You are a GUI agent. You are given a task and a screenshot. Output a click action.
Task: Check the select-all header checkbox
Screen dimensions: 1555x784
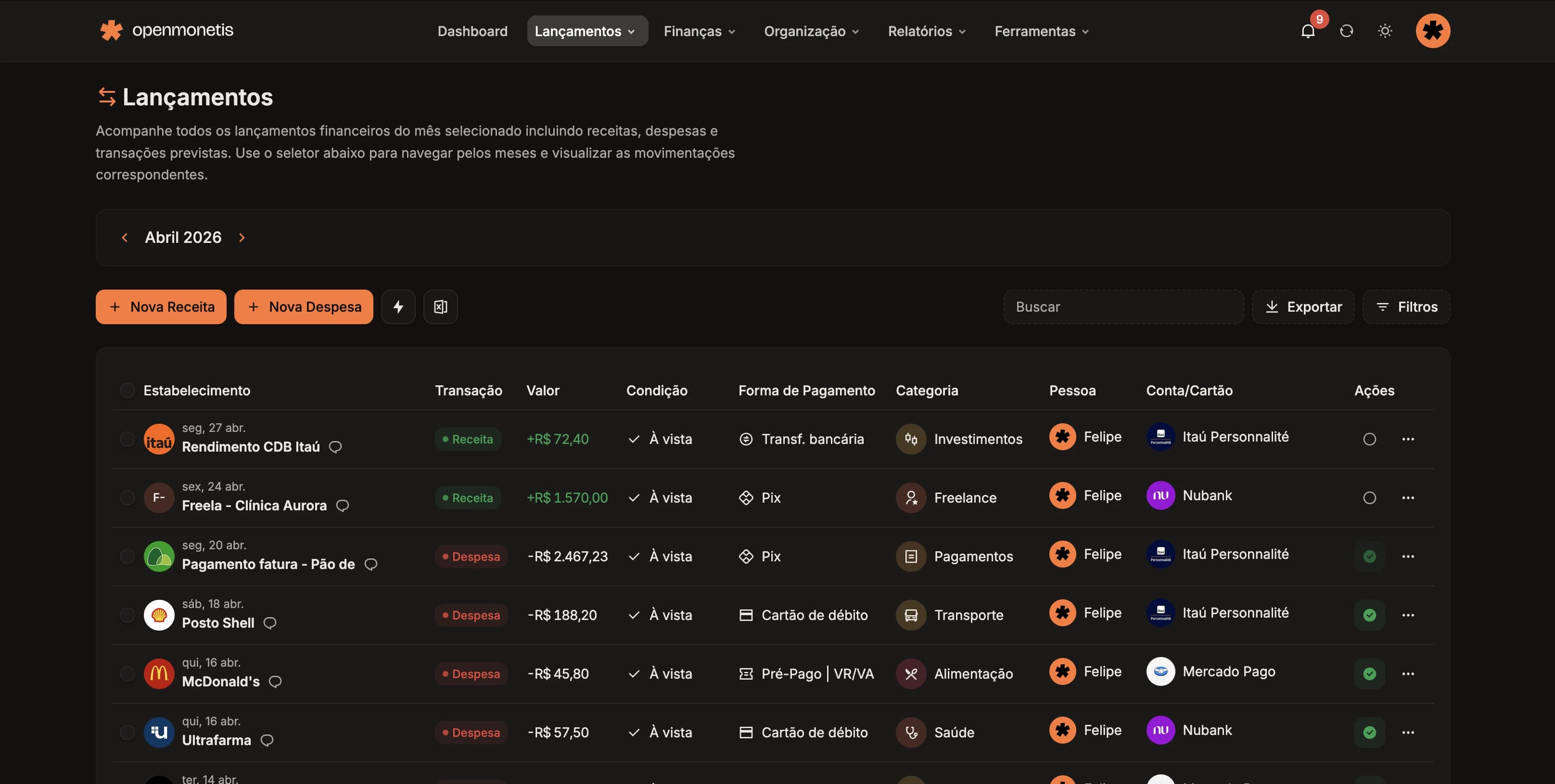(127, 391)
